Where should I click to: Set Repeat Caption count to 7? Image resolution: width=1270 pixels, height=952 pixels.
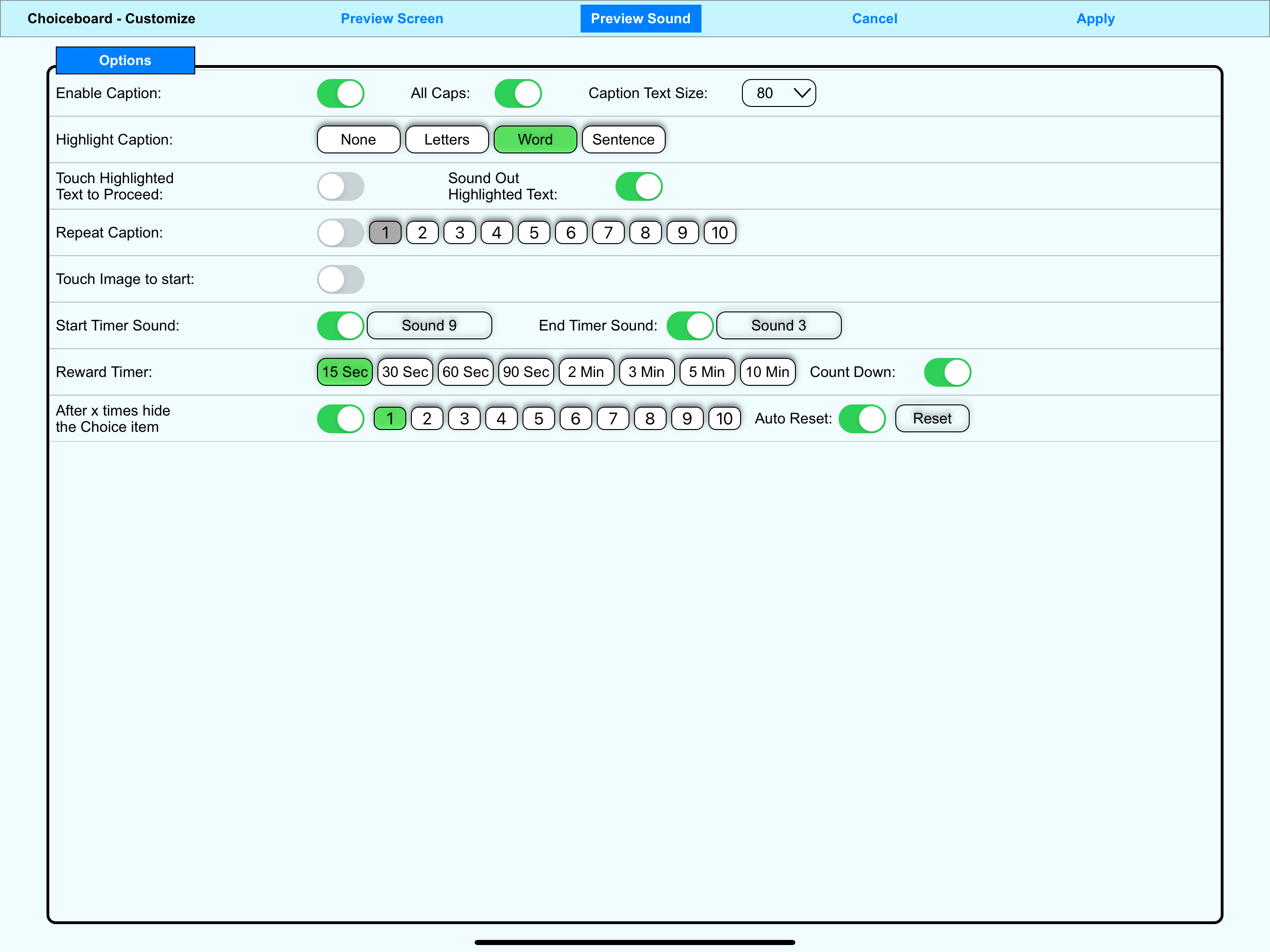[609, 232]
